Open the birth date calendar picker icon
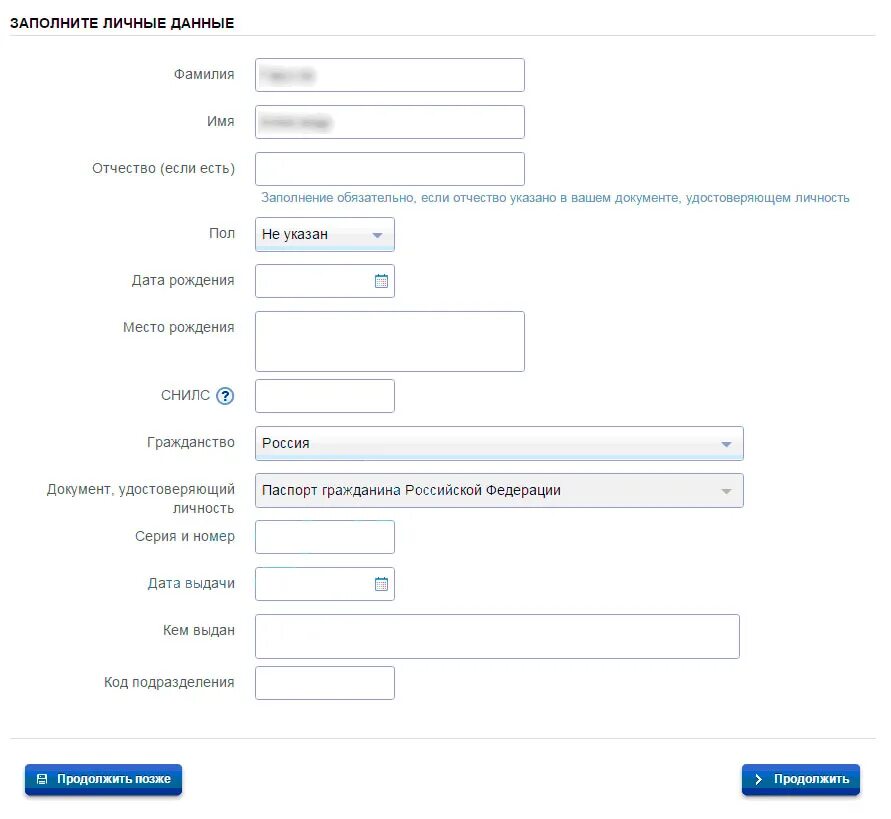The width and height of the screenshot is (891, 819). (x=381, y=281)
